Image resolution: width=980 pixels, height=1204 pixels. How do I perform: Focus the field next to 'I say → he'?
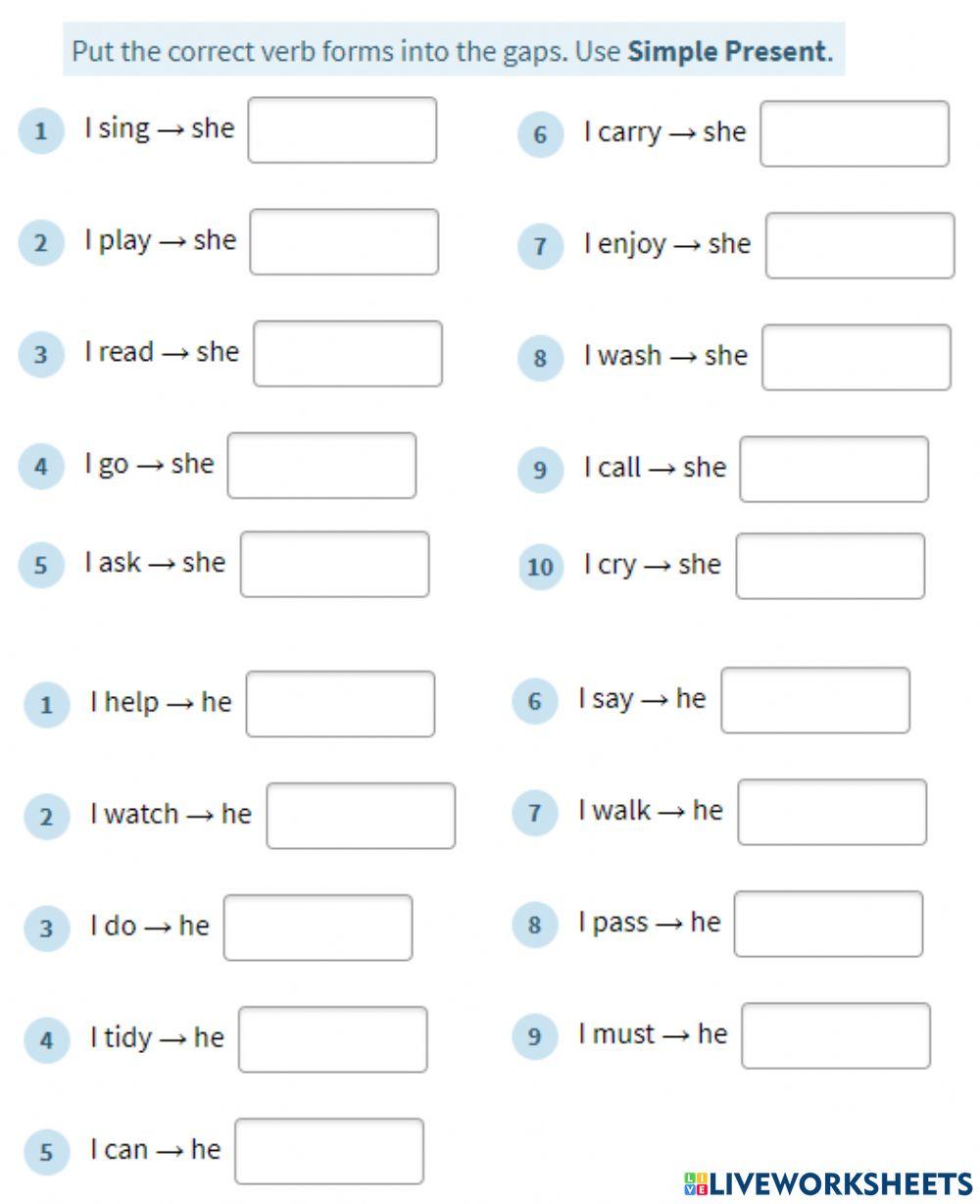tap(815, 700)
